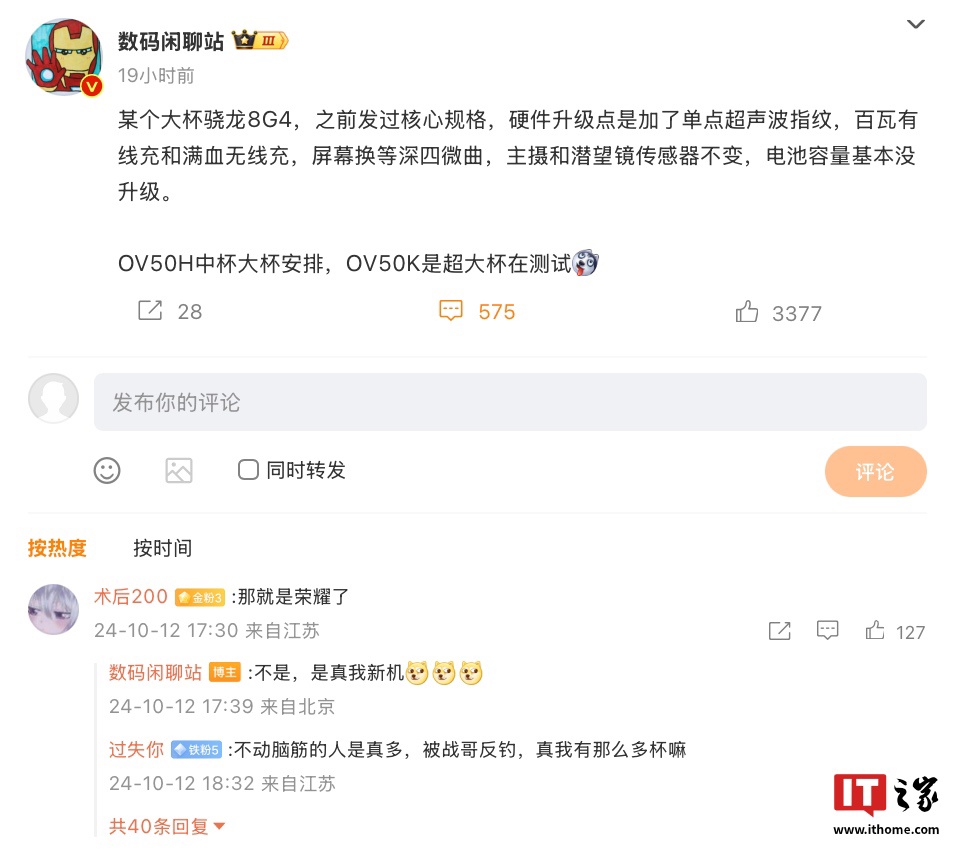Open 数码闲聊站 profile name at post top

(171, 41)
